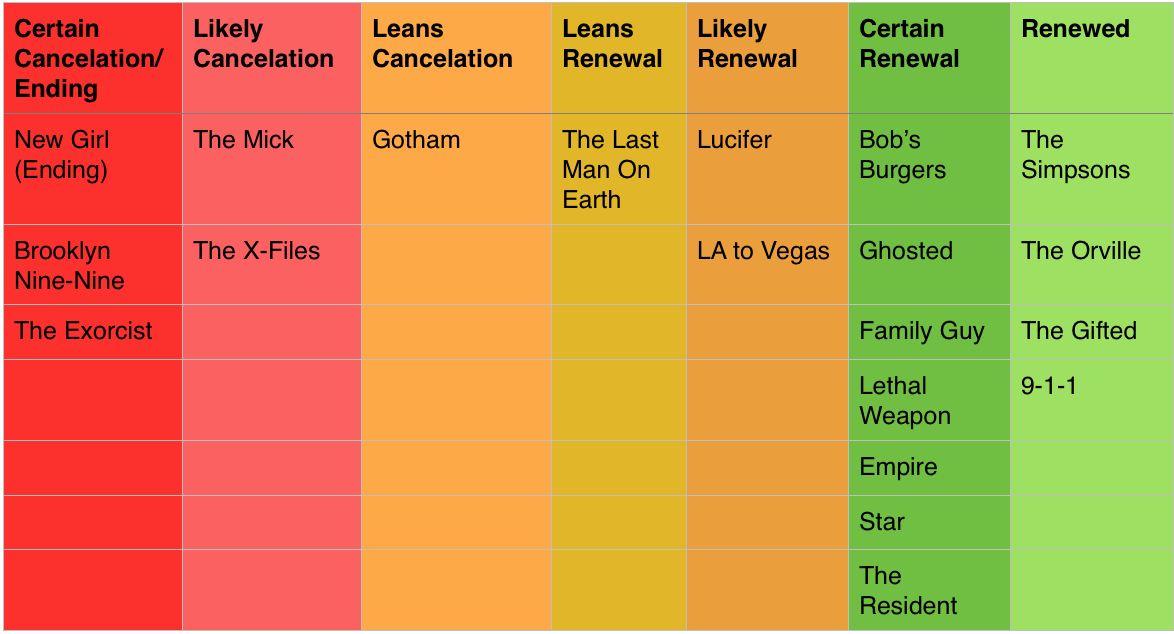This screenshot has width=1174, height=634.
Task: Select the Bob's Burgers cell
Action: coord(929,169)
